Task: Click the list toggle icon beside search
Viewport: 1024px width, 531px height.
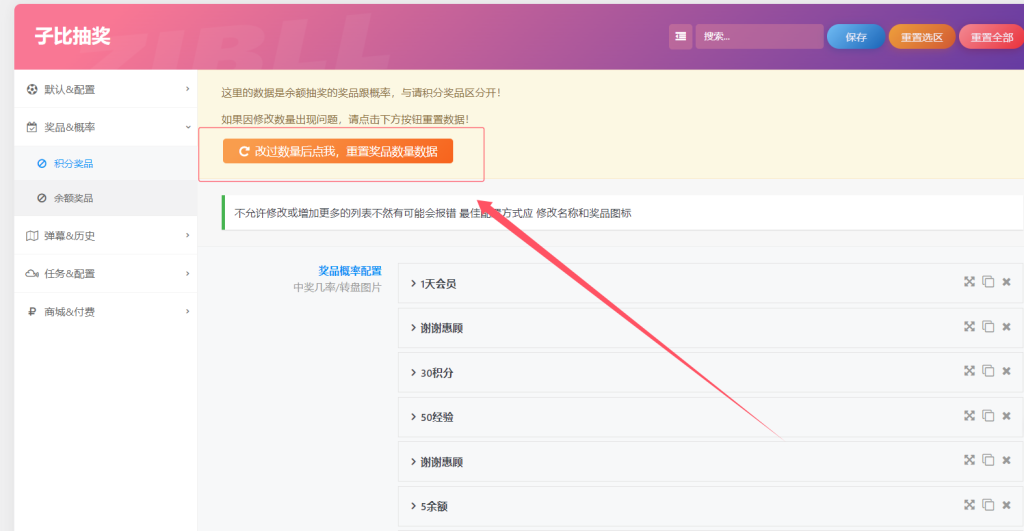Action: pos(680,37)
